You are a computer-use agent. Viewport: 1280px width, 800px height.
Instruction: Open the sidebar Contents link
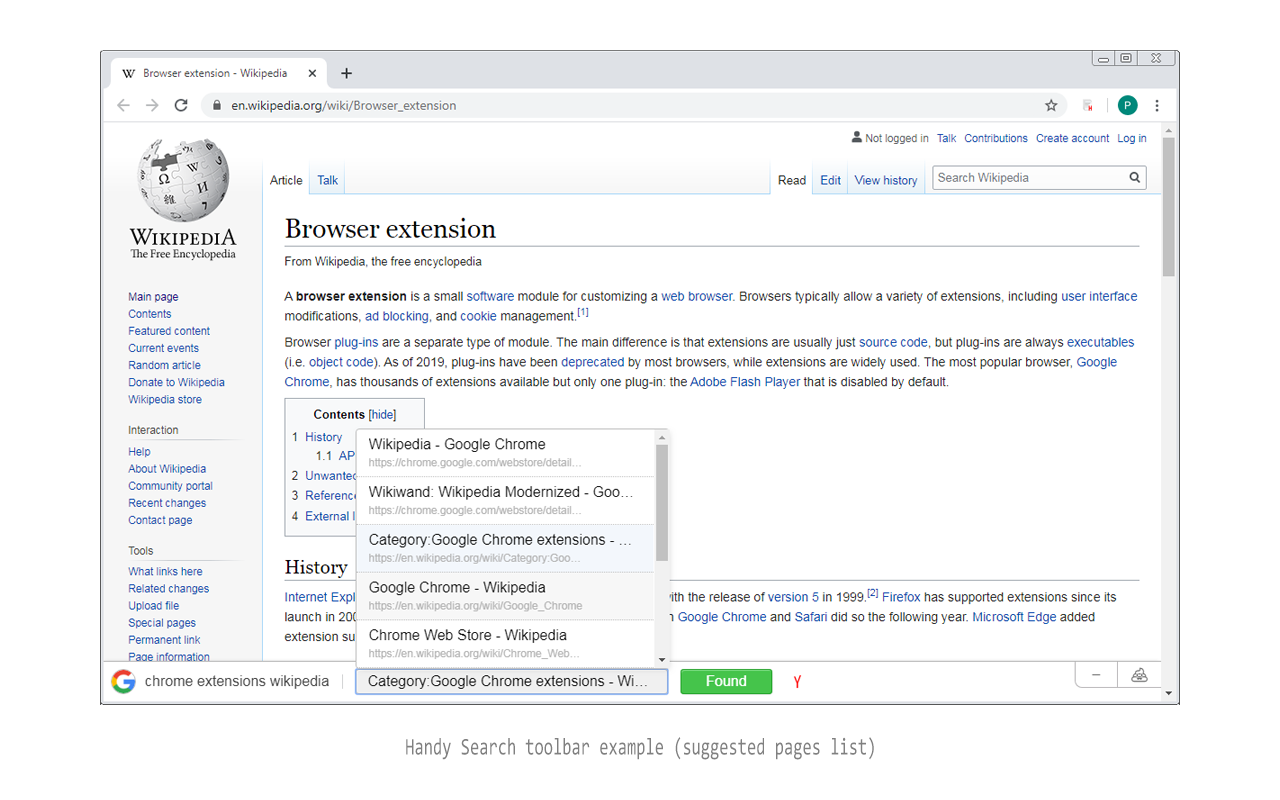pos(150,314)
